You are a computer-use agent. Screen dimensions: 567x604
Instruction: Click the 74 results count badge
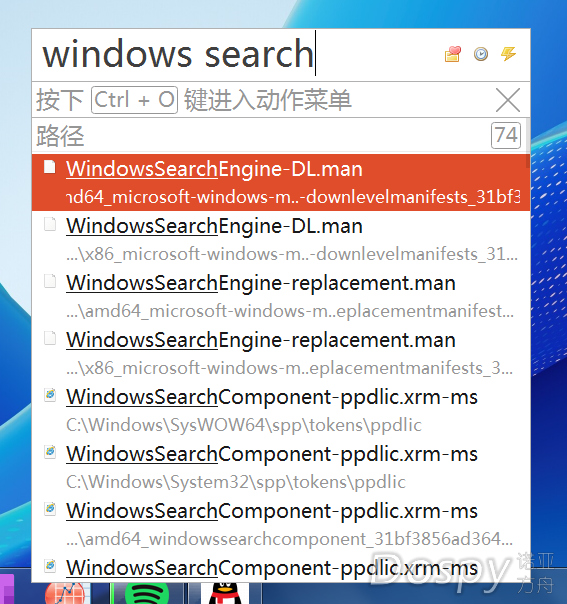506,136
